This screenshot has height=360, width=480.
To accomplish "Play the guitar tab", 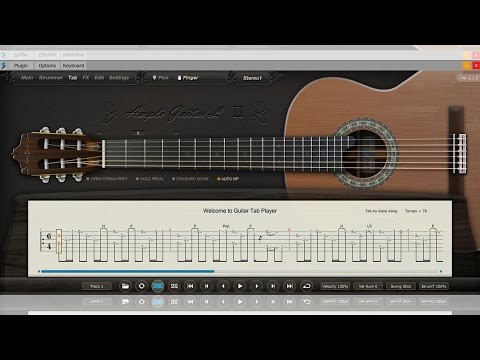I will click(240, 286).
